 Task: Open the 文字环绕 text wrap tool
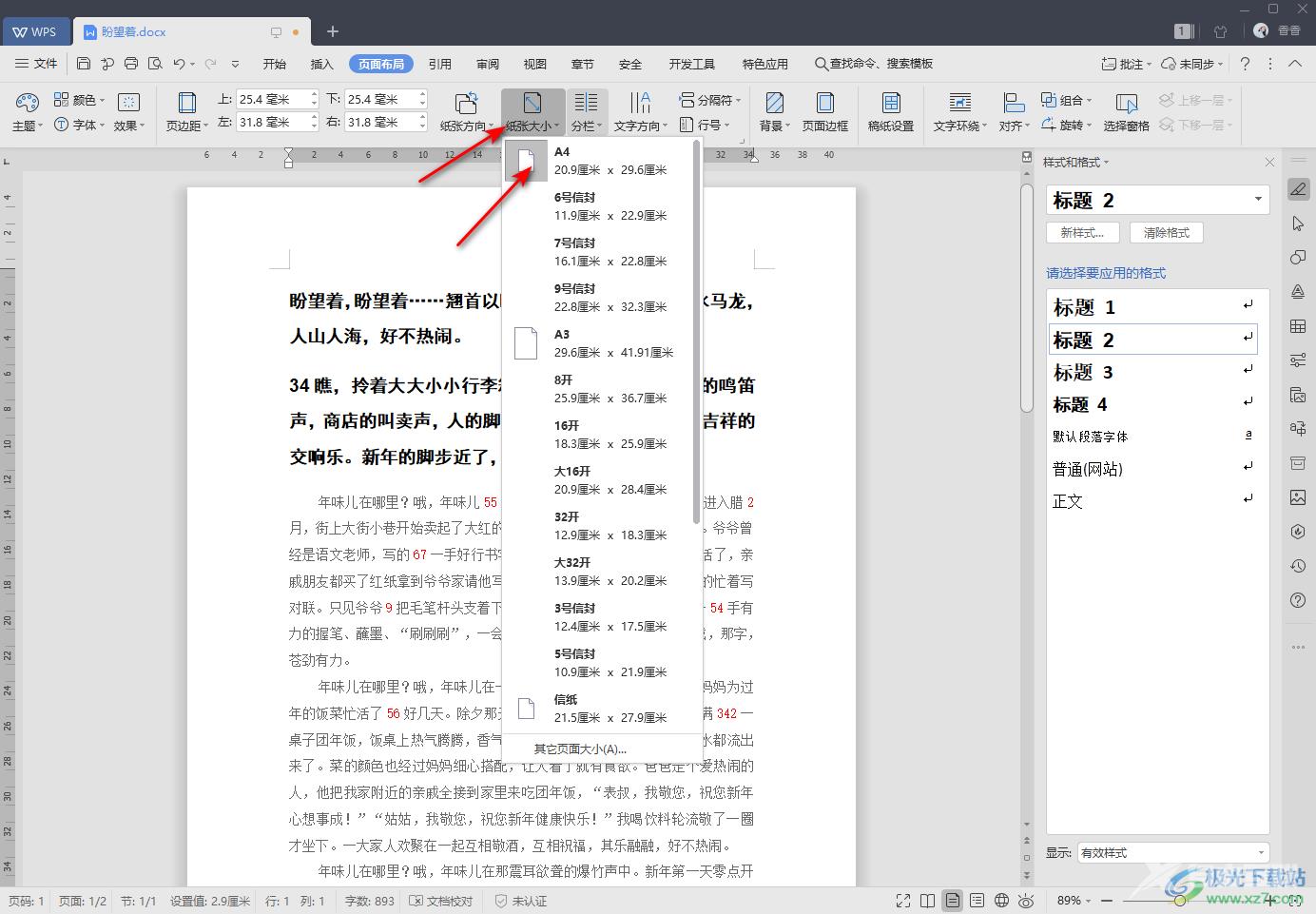pos(960,111)
